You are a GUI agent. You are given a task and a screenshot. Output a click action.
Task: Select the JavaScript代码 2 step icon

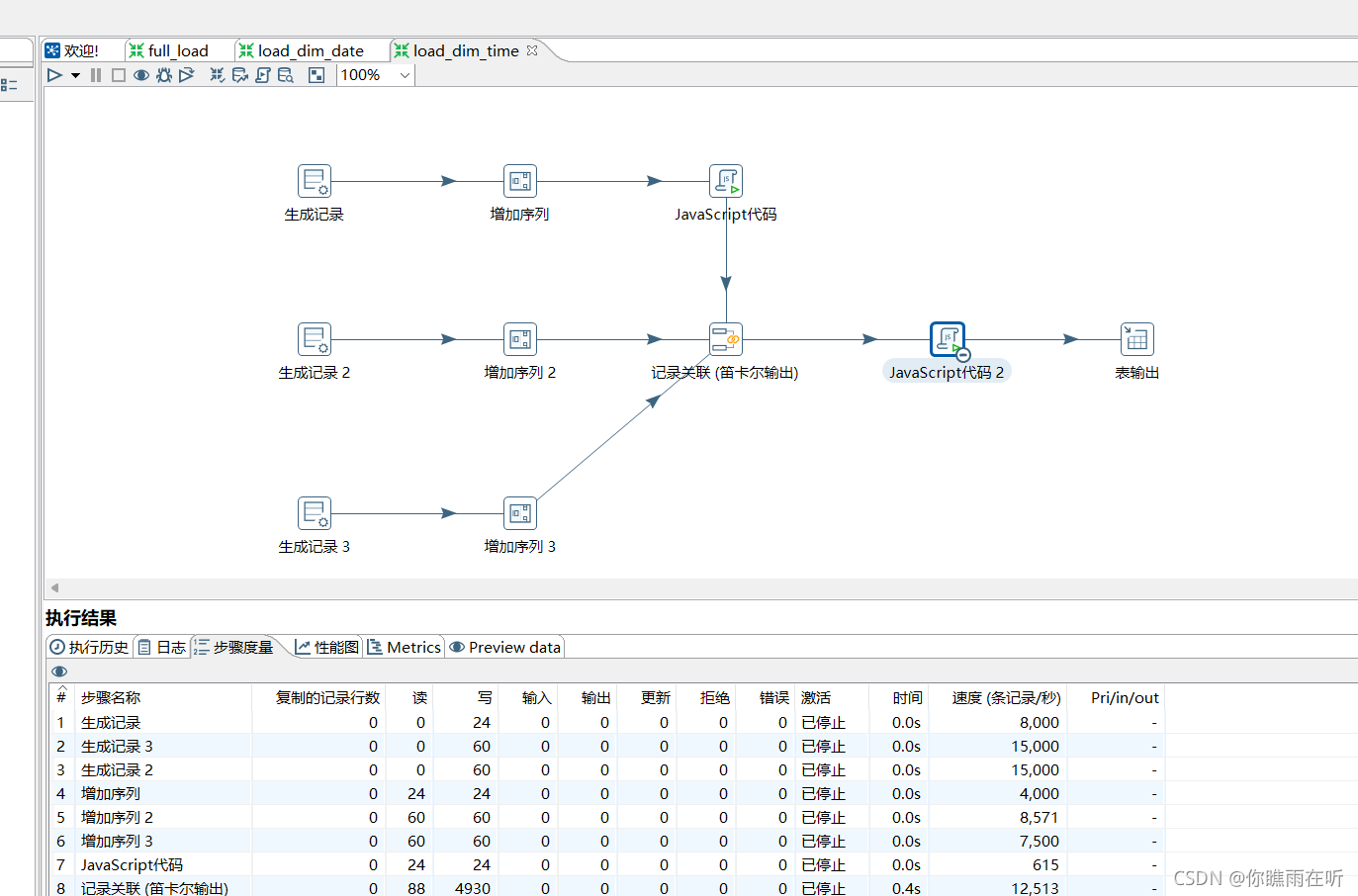point(948,339)
